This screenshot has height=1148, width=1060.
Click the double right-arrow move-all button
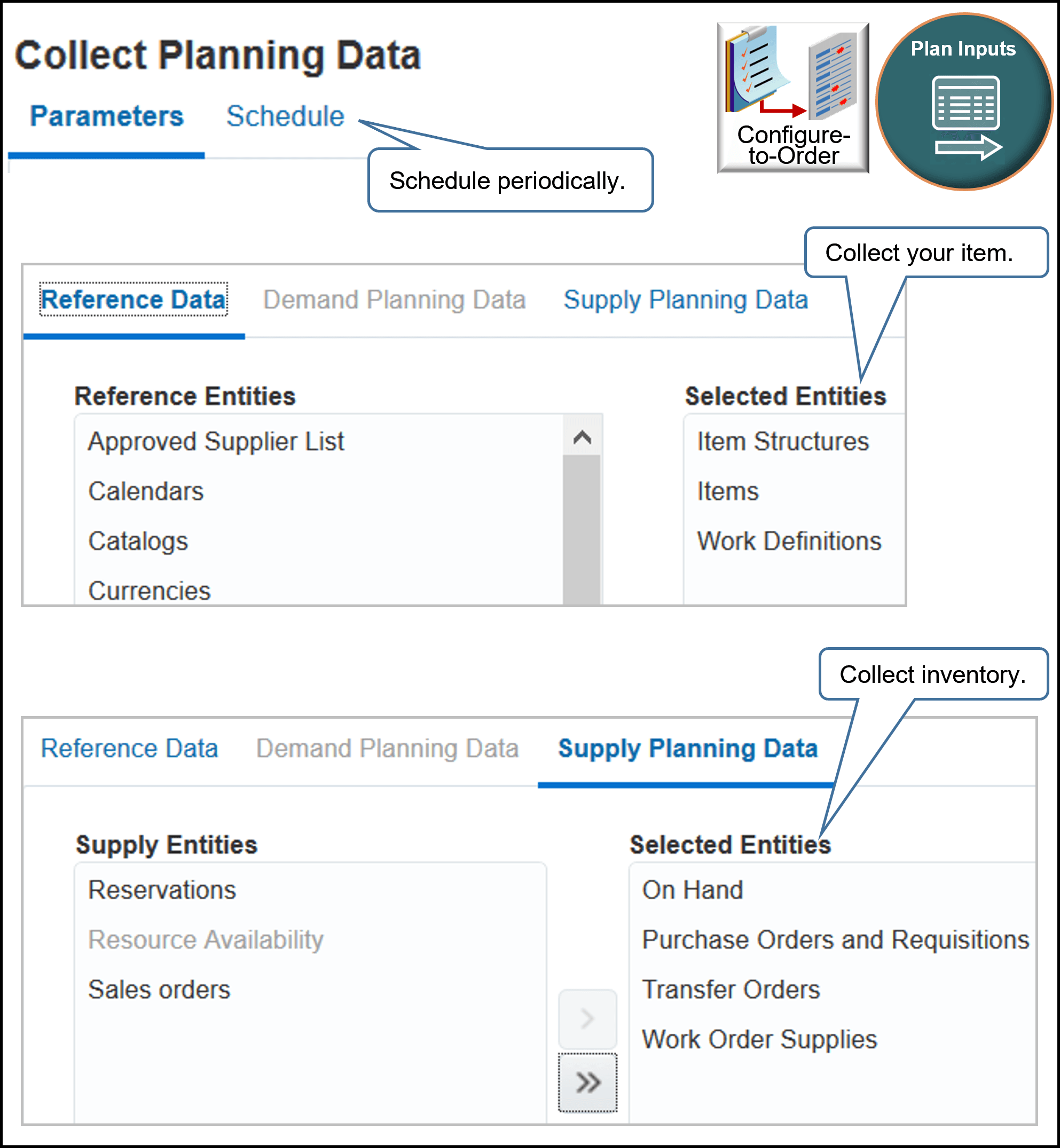(587, 1083)
